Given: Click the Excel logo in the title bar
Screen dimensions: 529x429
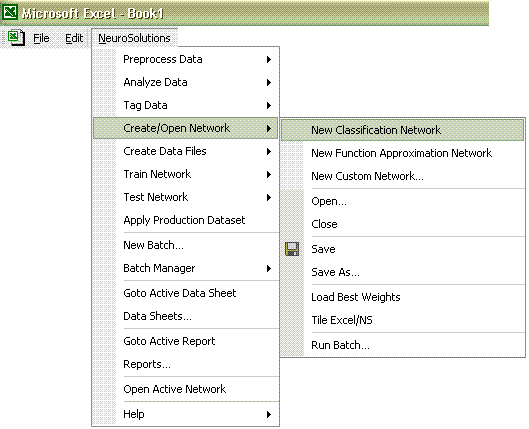Looking at the screenshot, I should pyautogui.click(x=10, y=11).
